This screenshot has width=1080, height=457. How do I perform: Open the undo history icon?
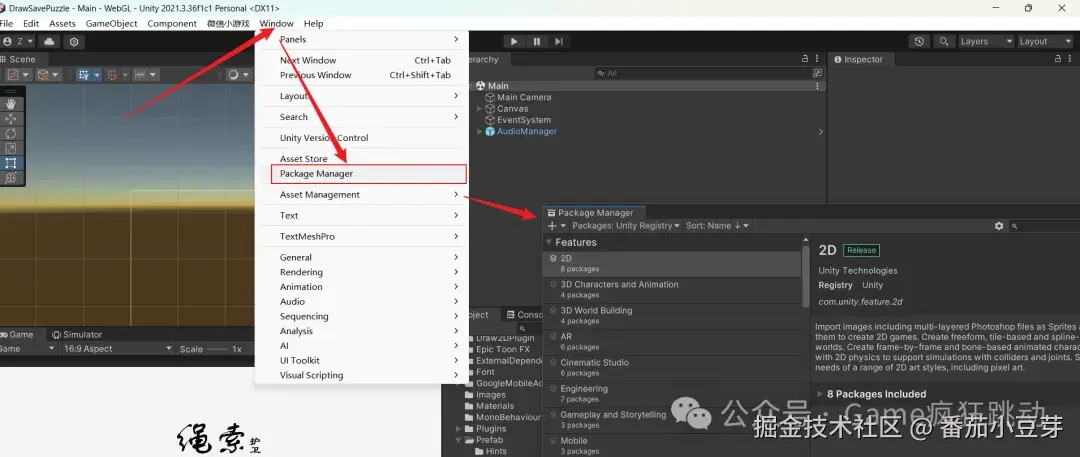(919, 41)
